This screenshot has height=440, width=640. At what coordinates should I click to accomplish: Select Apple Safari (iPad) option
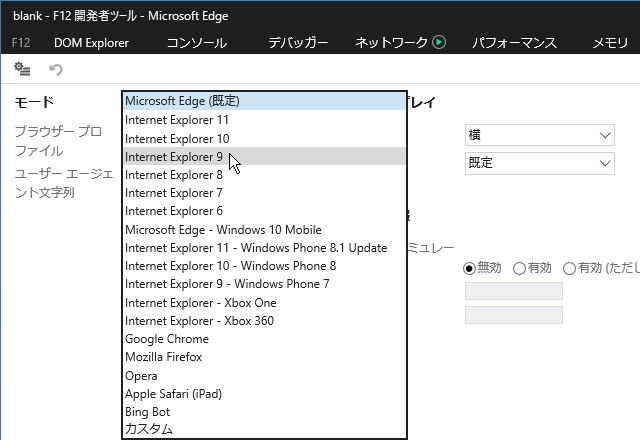tap(264, 394)
